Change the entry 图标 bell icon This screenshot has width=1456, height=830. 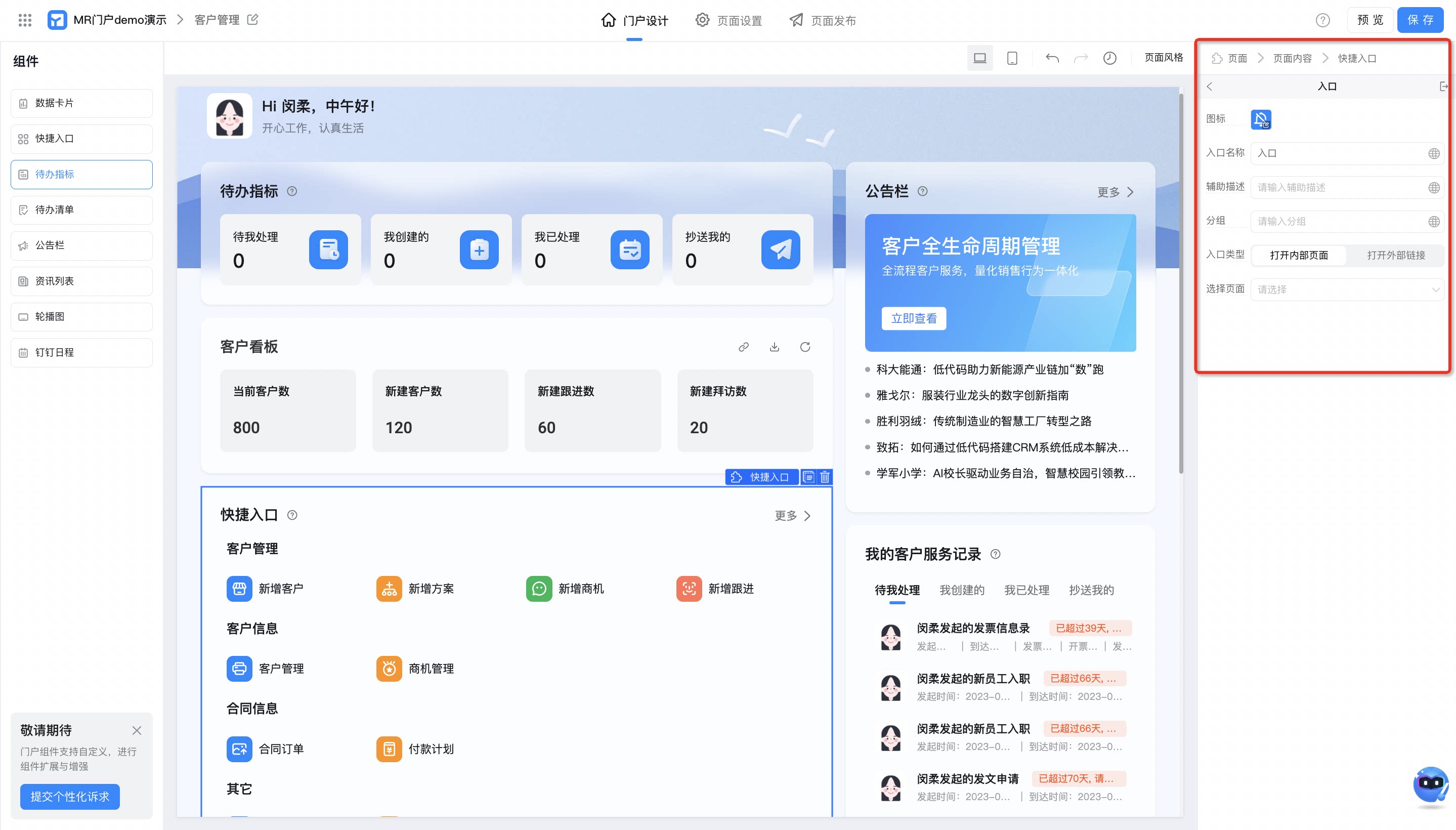coord(1261,119)
